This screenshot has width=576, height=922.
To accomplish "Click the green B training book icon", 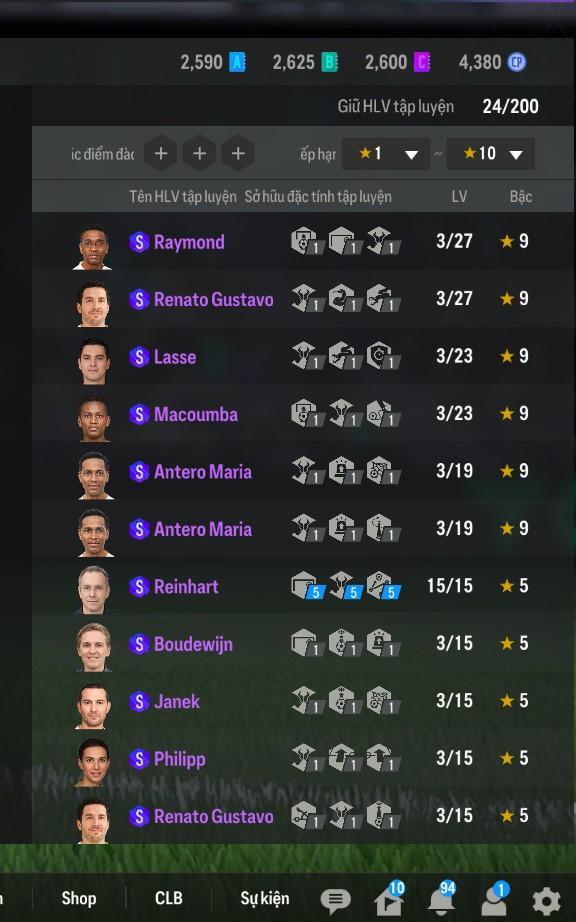I will click(329, 62).
